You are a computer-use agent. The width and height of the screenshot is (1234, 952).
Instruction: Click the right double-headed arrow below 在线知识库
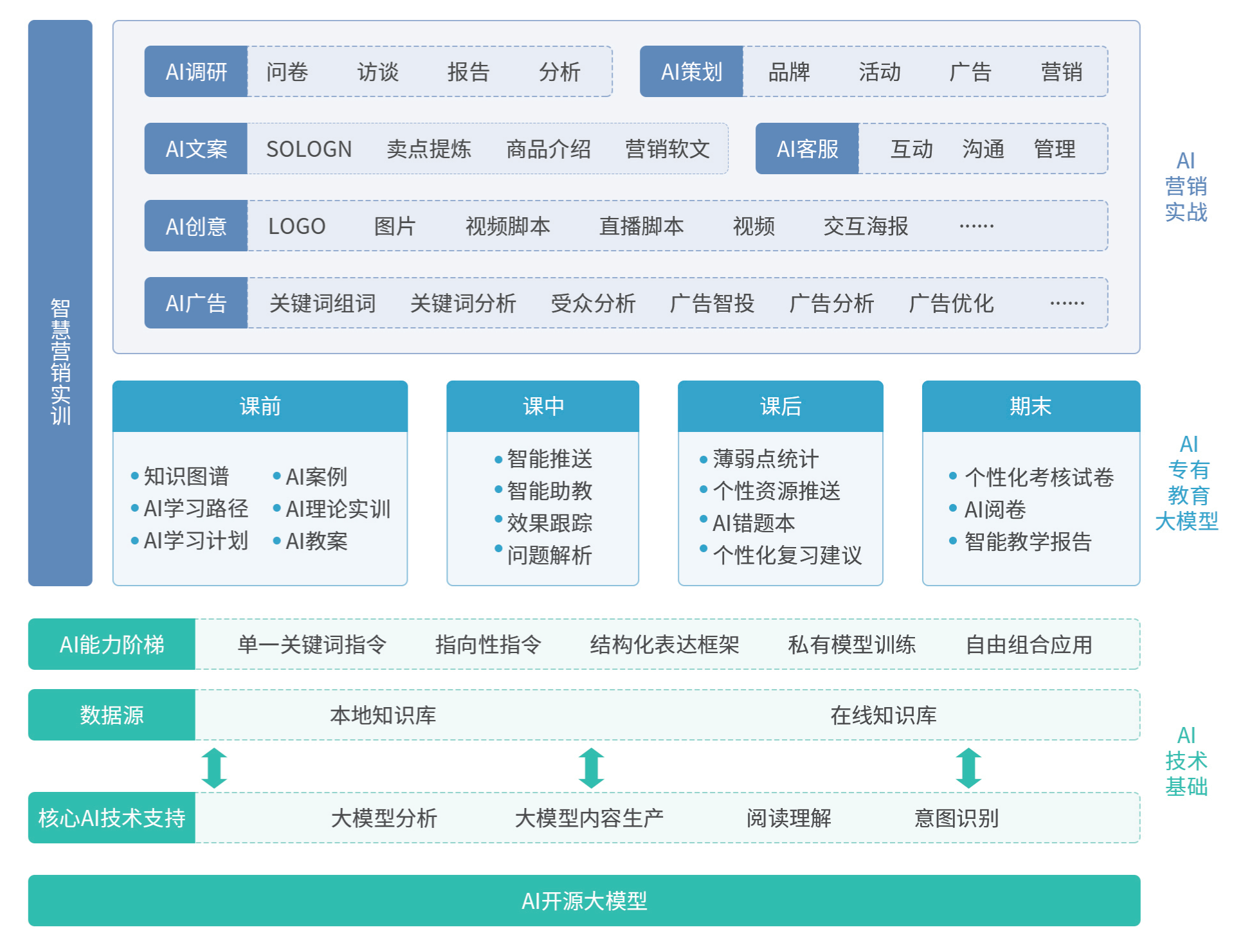tap(968, 768)
